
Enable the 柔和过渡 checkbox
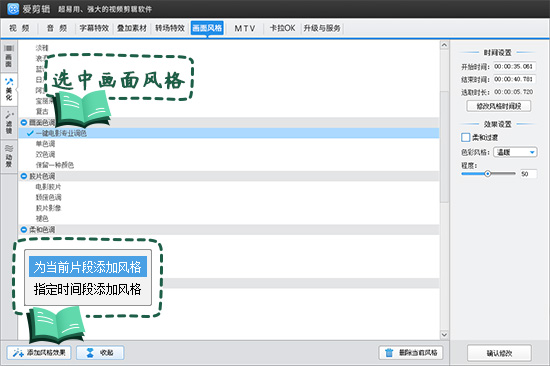pyautogui.click(x=465, y=137)
